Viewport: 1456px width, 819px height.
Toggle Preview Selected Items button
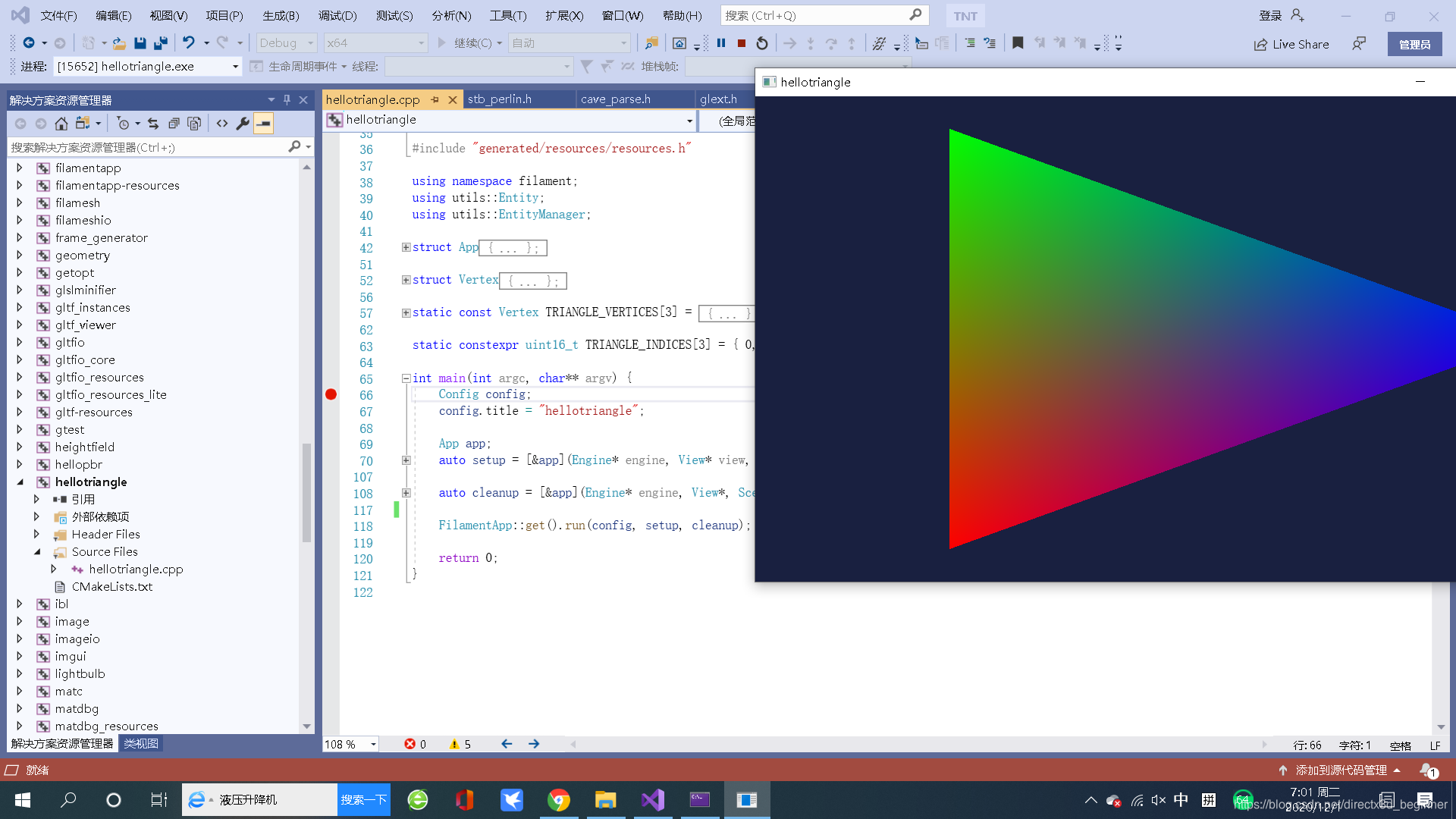[263, 123]
